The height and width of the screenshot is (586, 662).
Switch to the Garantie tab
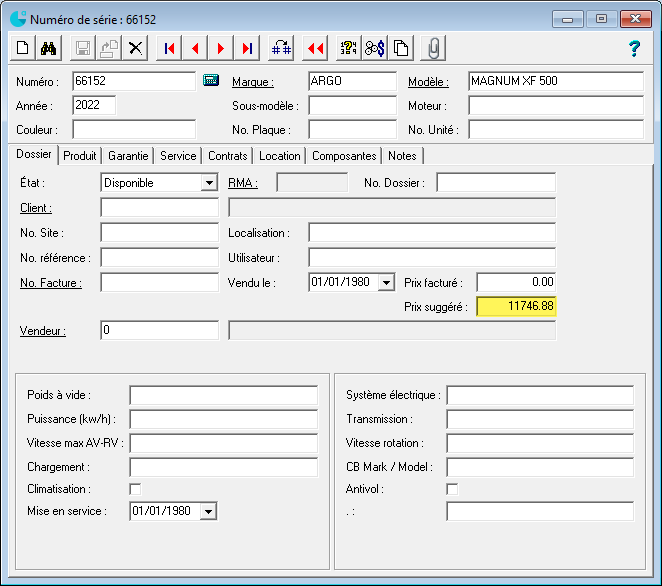pos(128,156)
